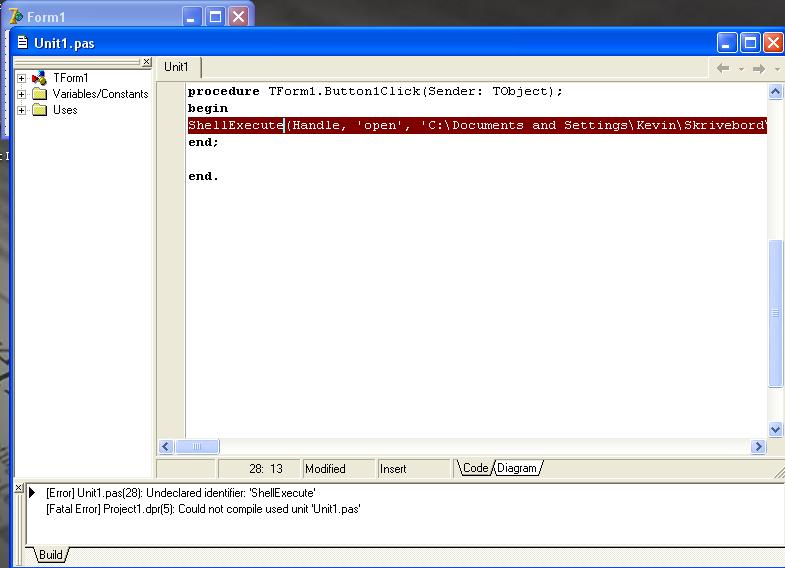The width and height of the screenshot is (785, 568).
Task: Close the messages panel
Action: [x=19, y=488]
